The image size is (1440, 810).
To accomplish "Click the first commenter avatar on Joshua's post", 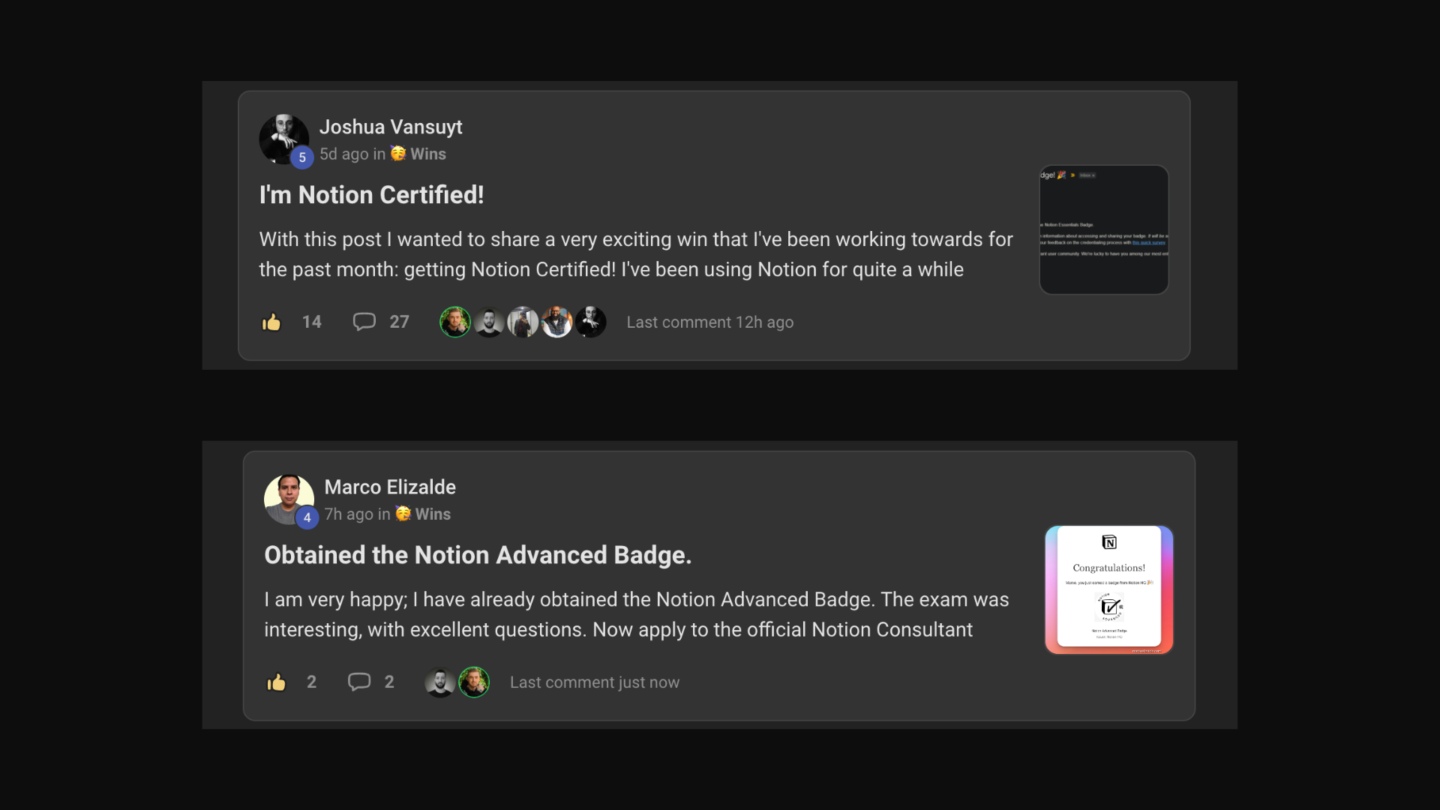I will [x=455, y=322].
